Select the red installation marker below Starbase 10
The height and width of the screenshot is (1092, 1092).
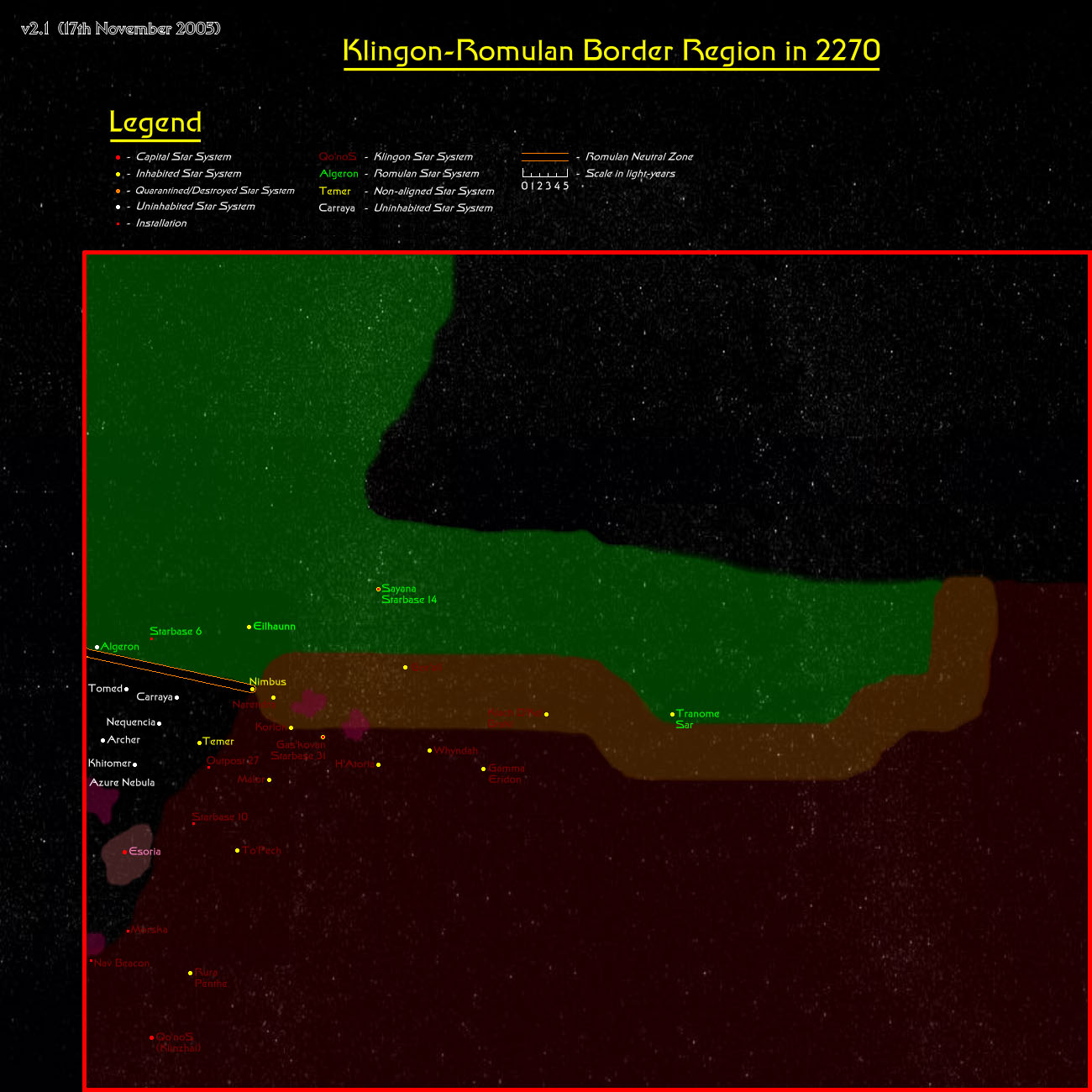194,823
